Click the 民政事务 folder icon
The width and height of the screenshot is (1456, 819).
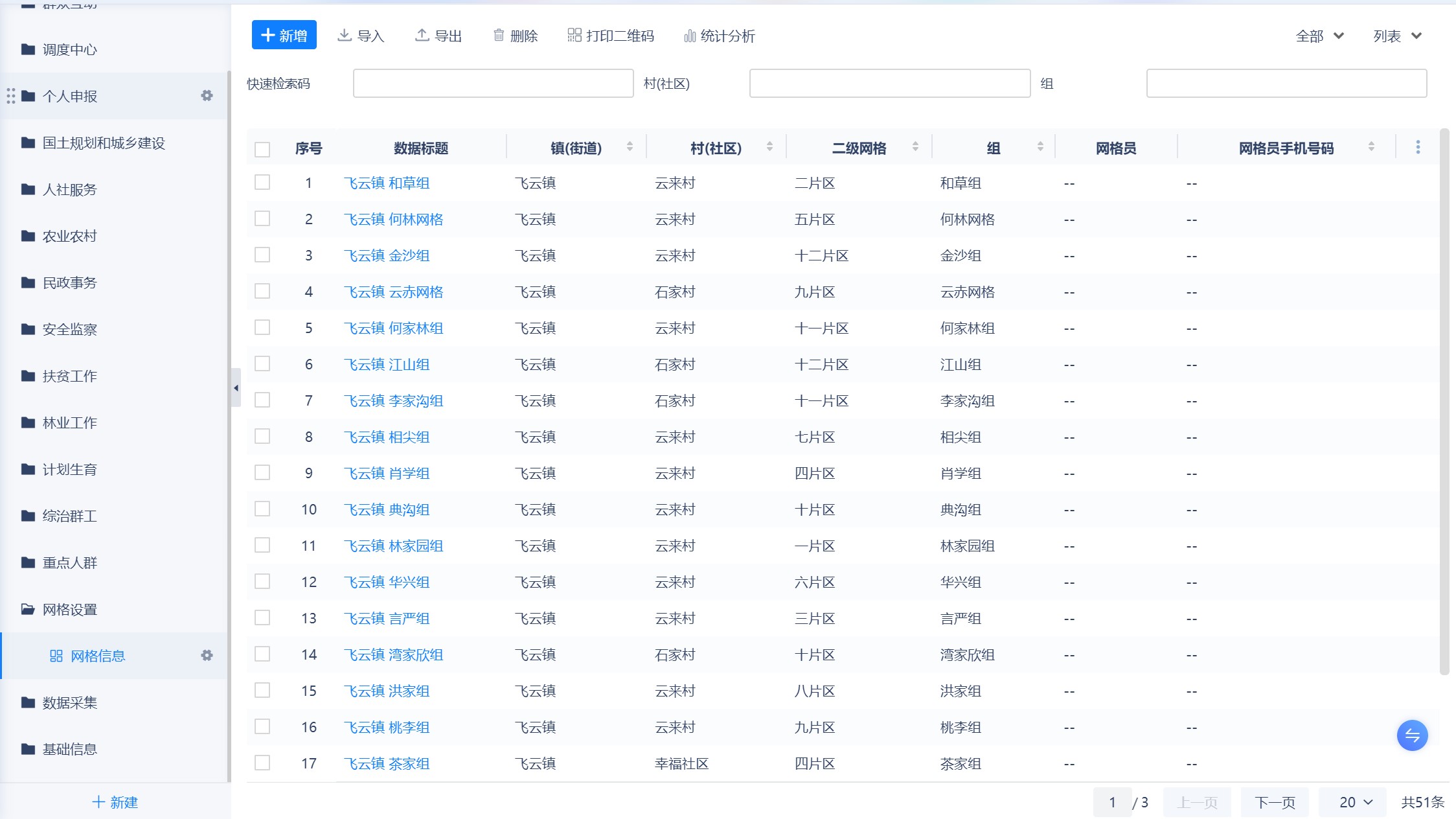28,283
